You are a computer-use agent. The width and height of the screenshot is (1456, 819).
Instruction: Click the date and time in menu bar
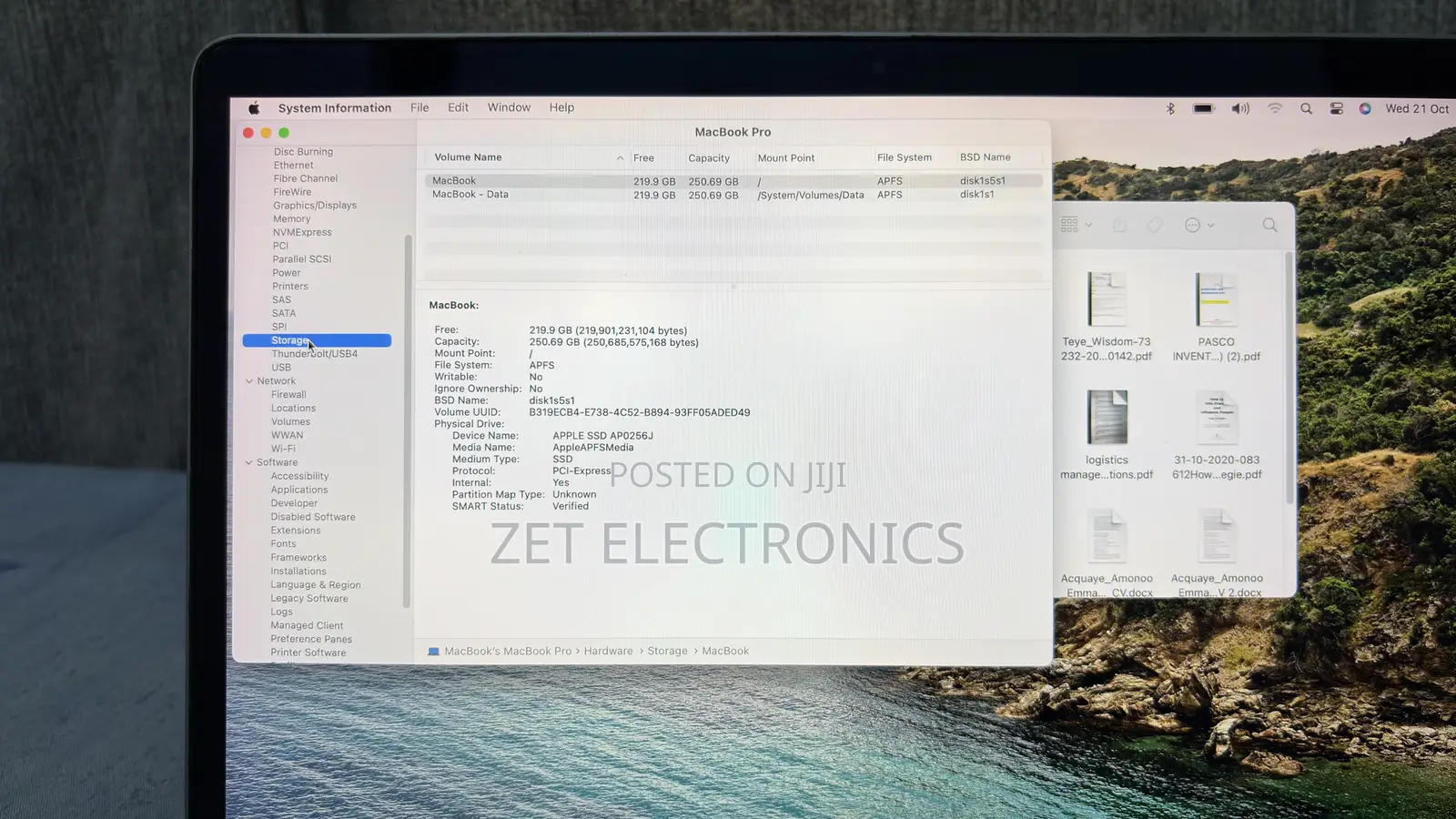(1417, 108)
